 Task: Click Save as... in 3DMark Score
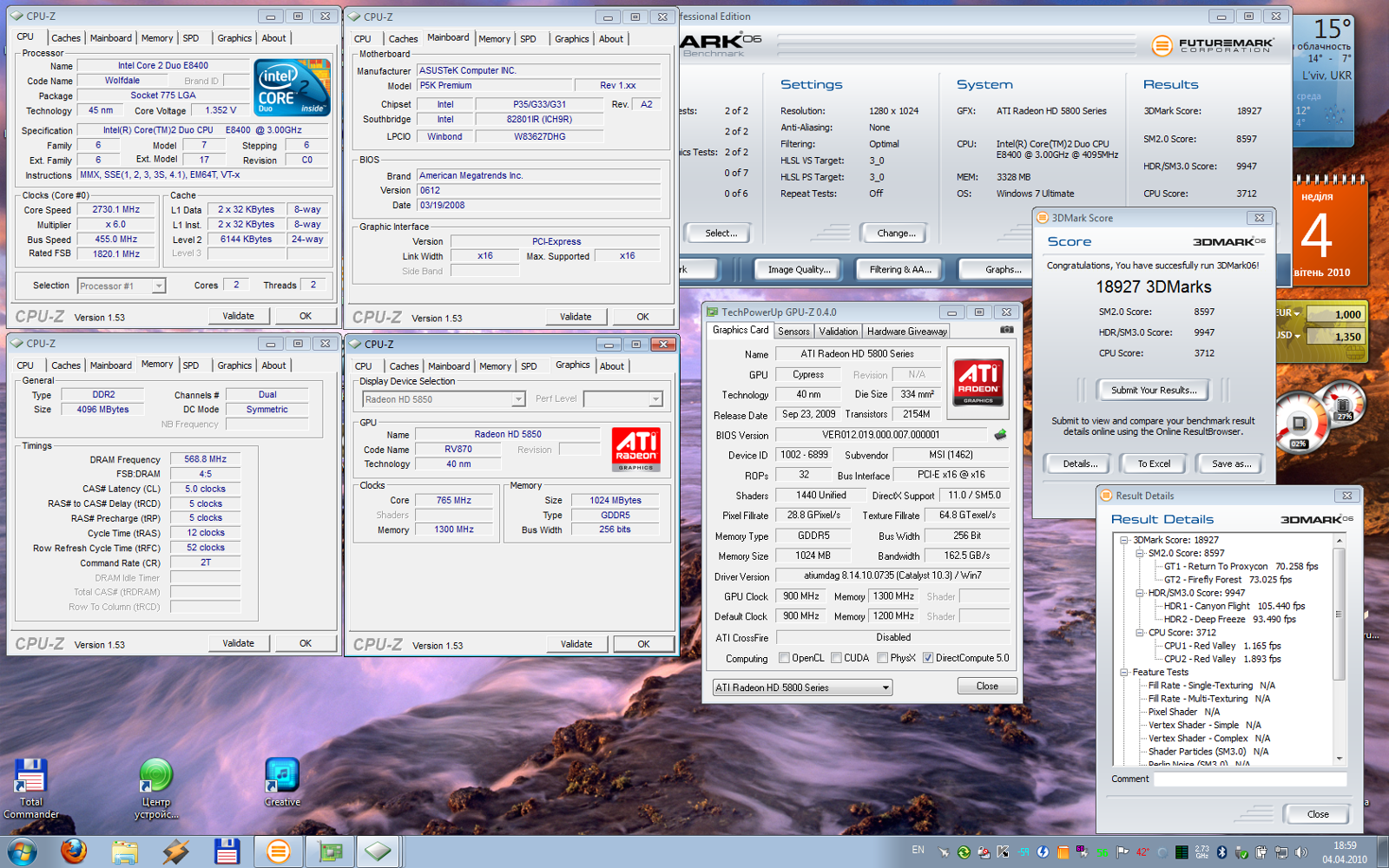click(x=1231, y=464)
